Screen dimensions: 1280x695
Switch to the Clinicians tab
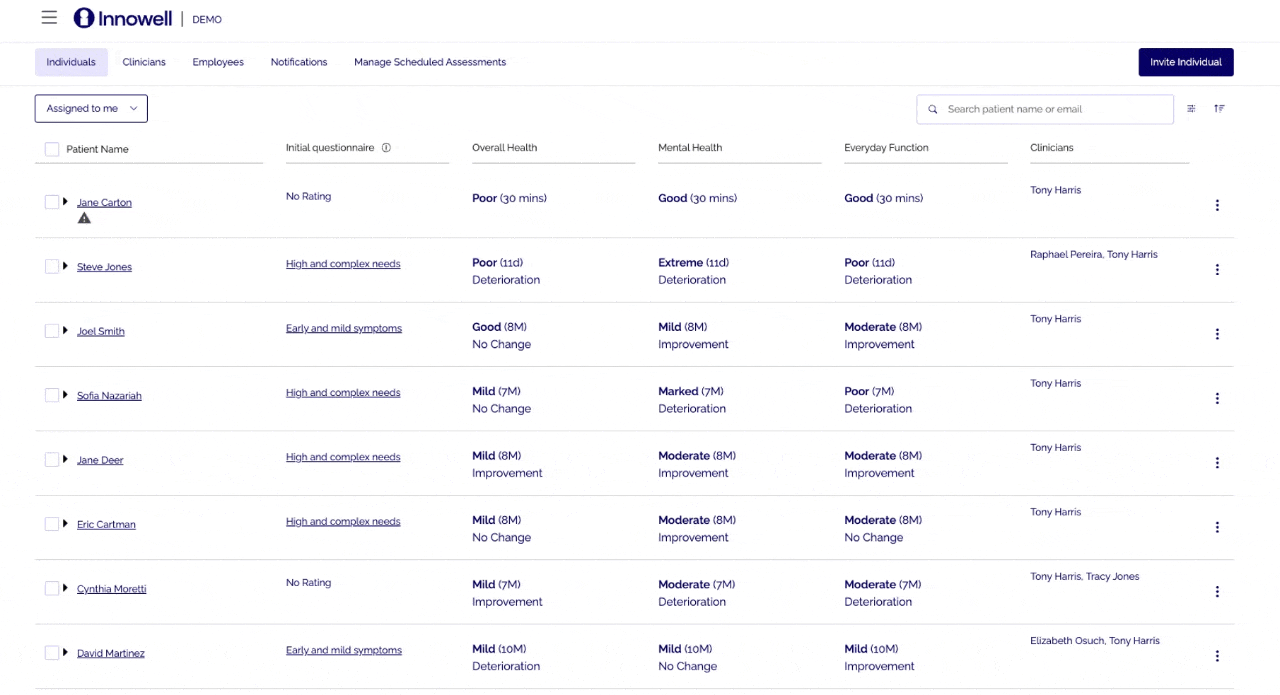coord(144,62)
